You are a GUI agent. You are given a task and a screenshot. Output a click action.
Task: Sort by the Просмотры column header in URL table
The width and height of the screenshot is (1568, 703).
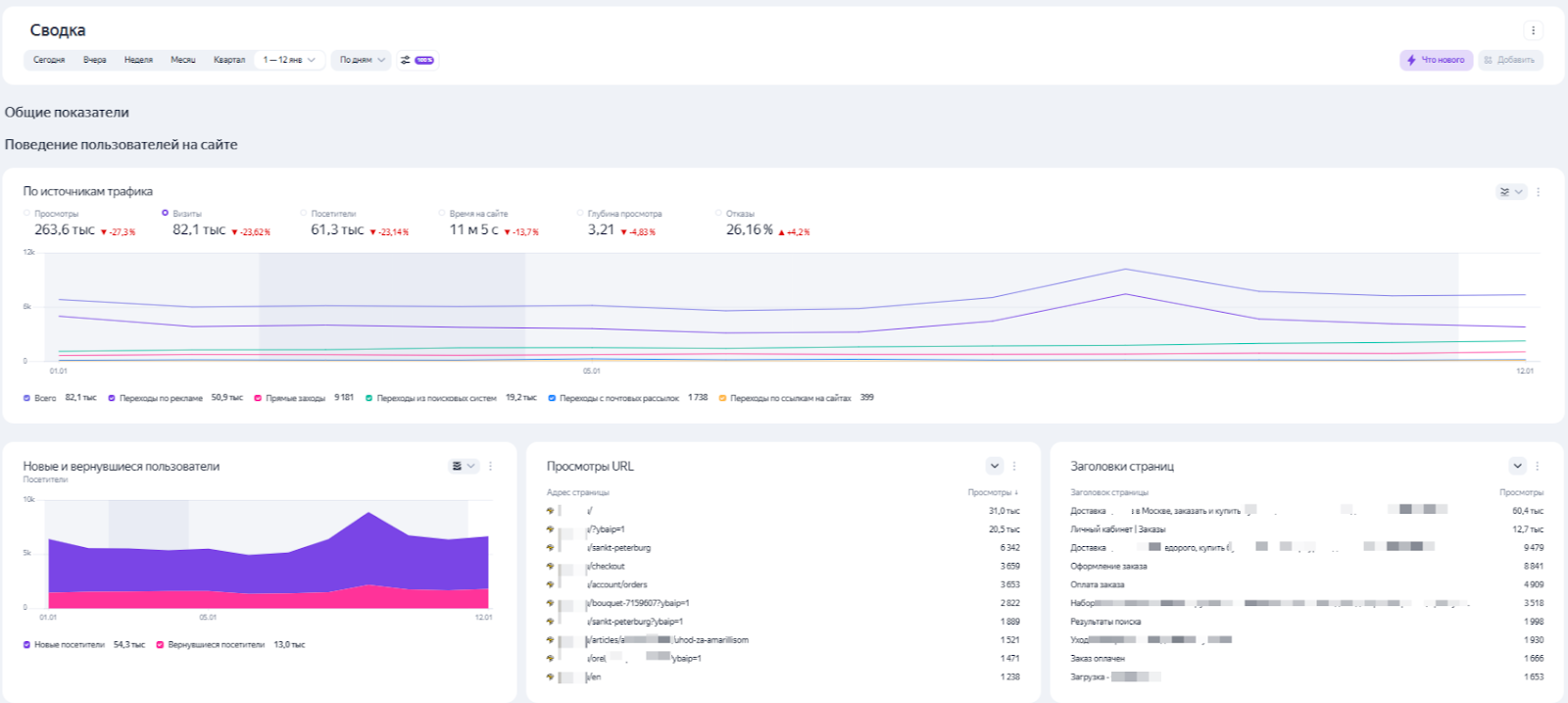tap(992, 492)
